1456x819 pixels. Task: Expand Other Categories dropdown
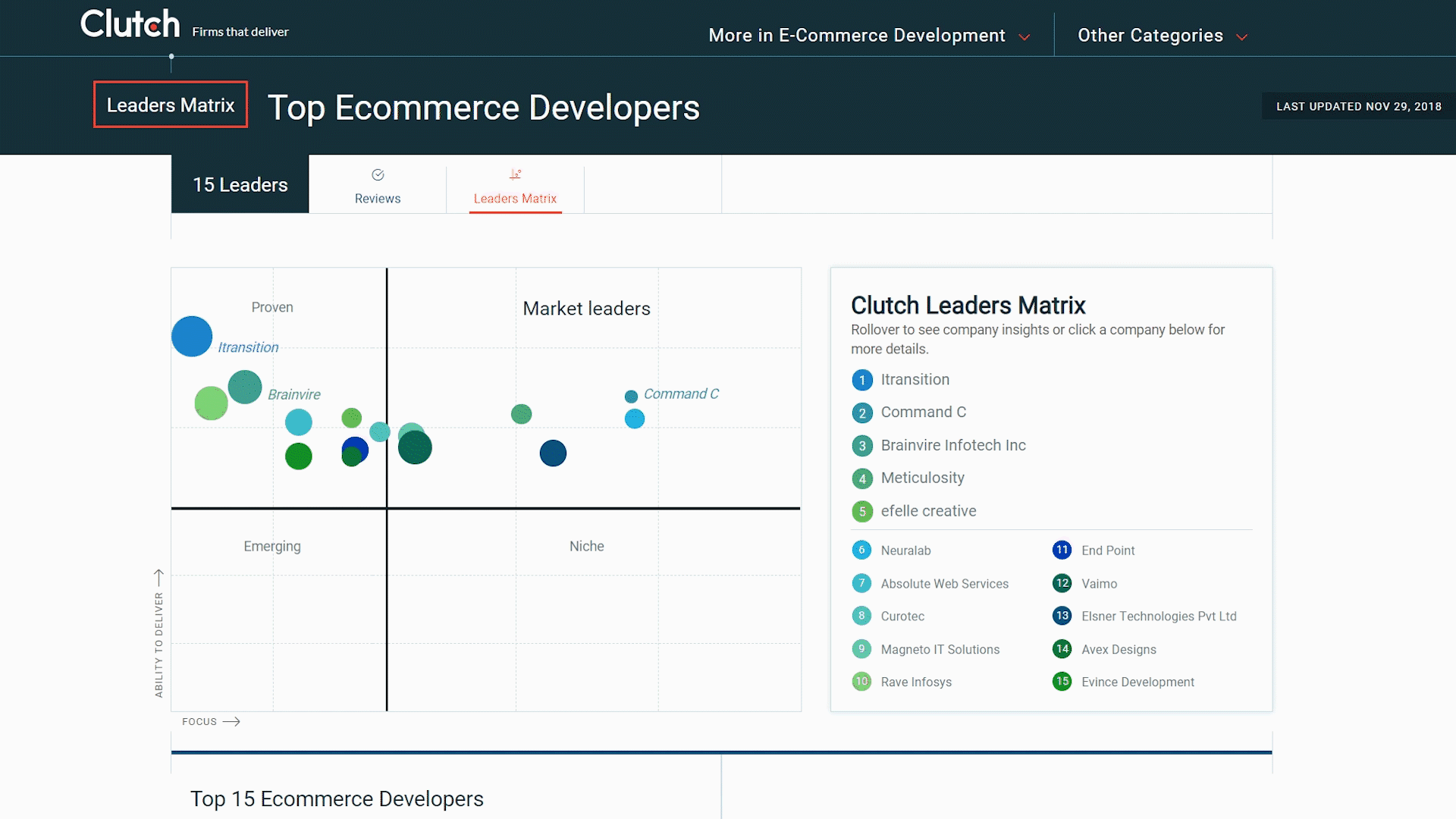[1162, 36]
